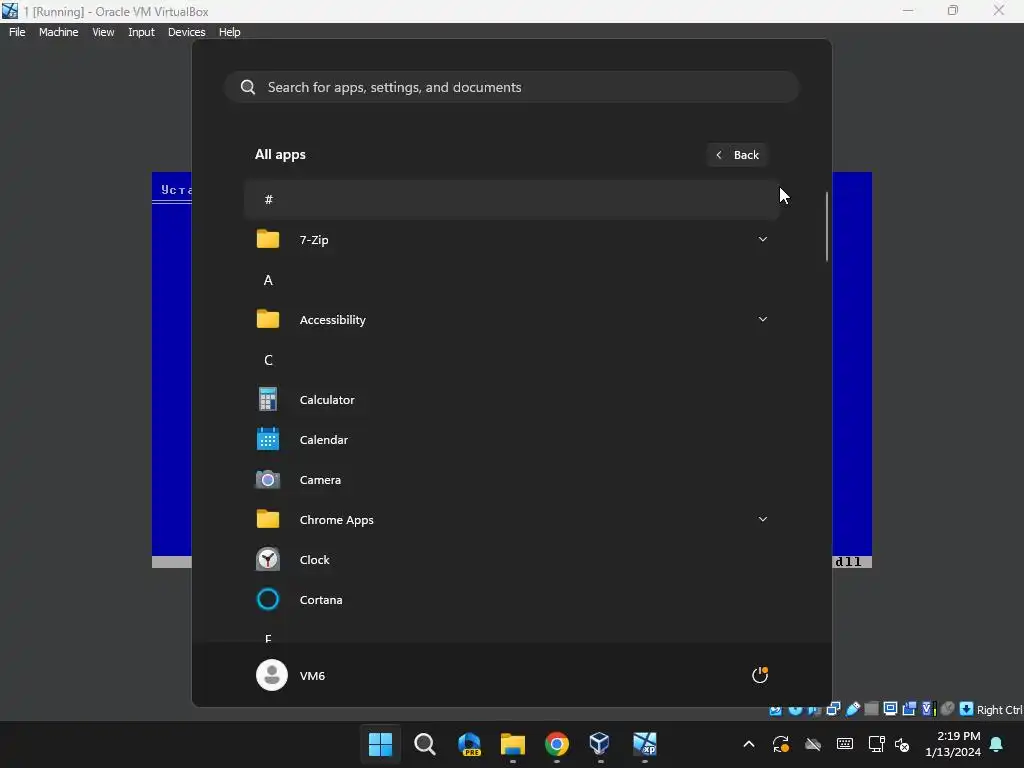This screenshot has height=768, width=1024.
Task: Open File Explorer from taskbar
Action: [513, 744]
